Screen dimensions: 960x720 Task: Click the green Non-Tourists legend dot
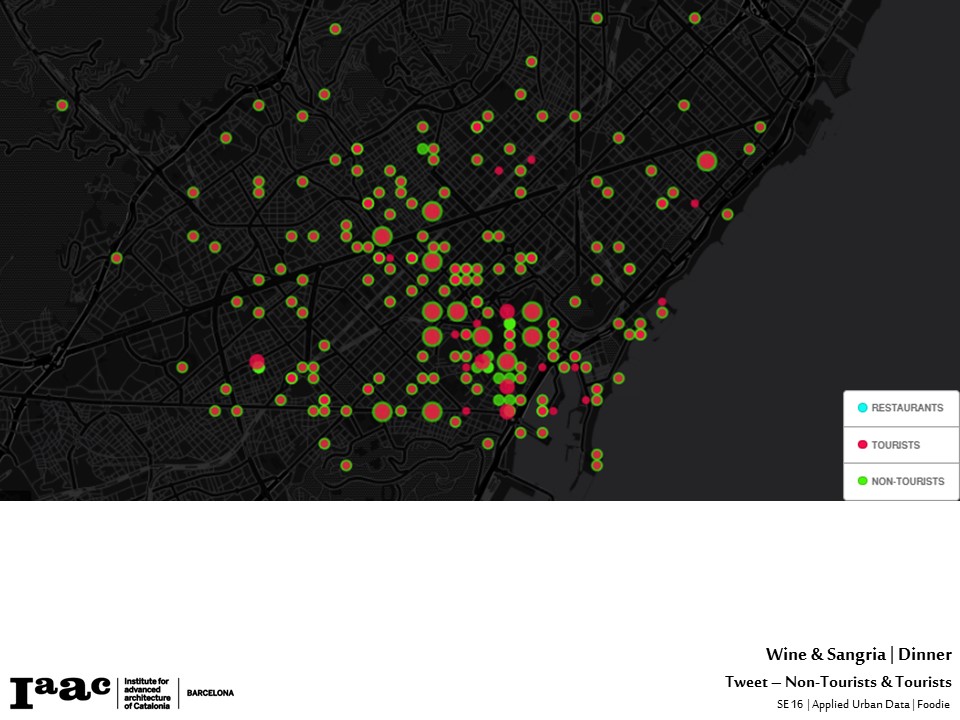coord(862,481)
